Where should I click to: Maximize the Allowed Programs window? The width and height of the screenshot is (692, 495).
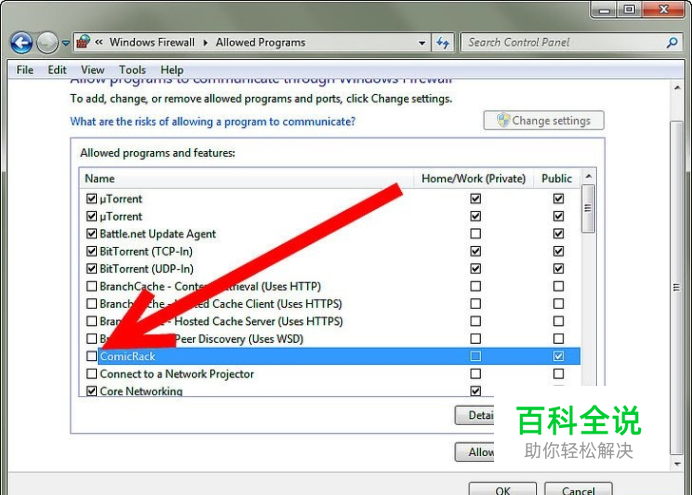pyautogui.click(x=629, y=9)
